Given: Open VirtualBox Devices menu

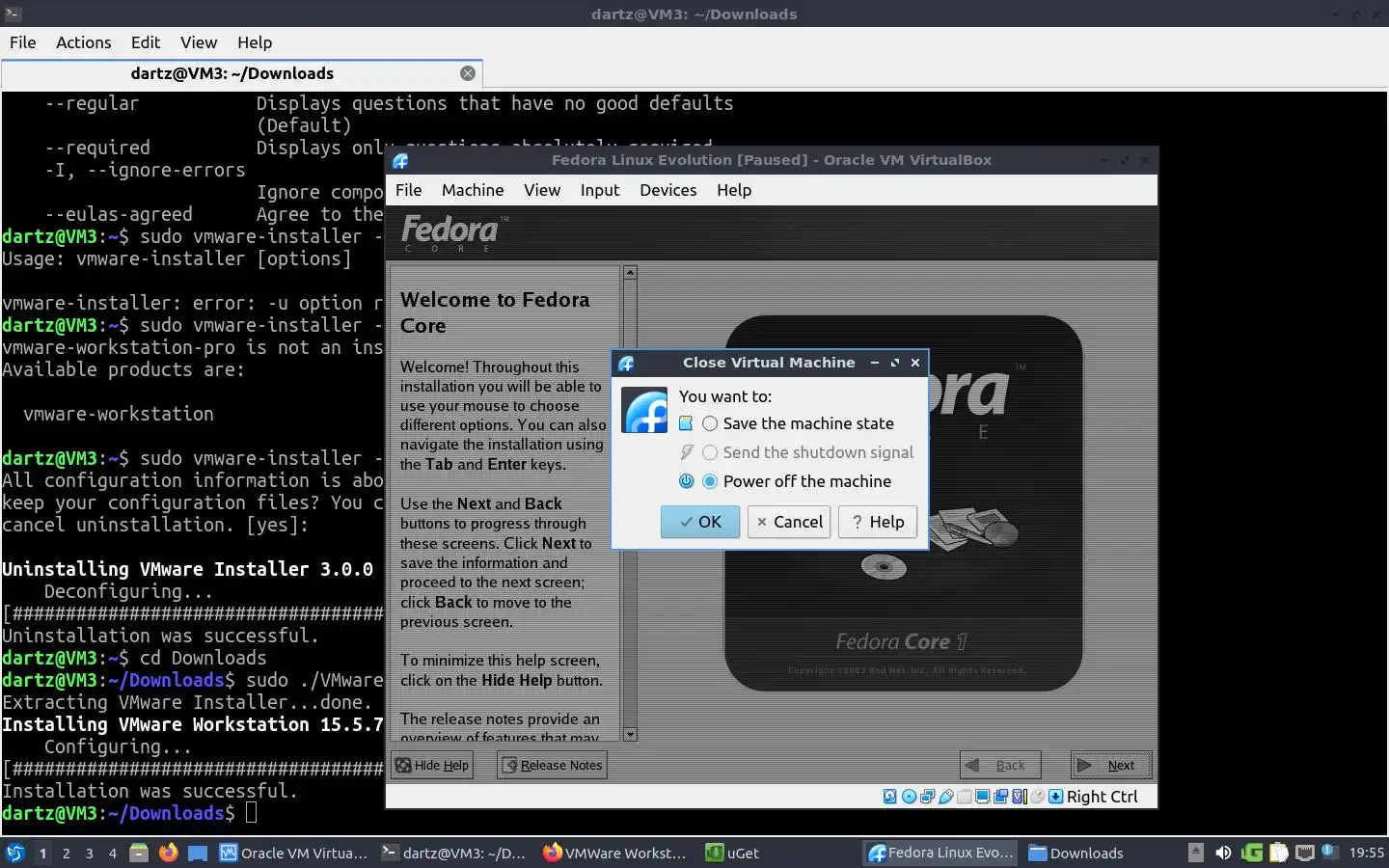Looking at the screenshot, I should click(x=668, y=190).
